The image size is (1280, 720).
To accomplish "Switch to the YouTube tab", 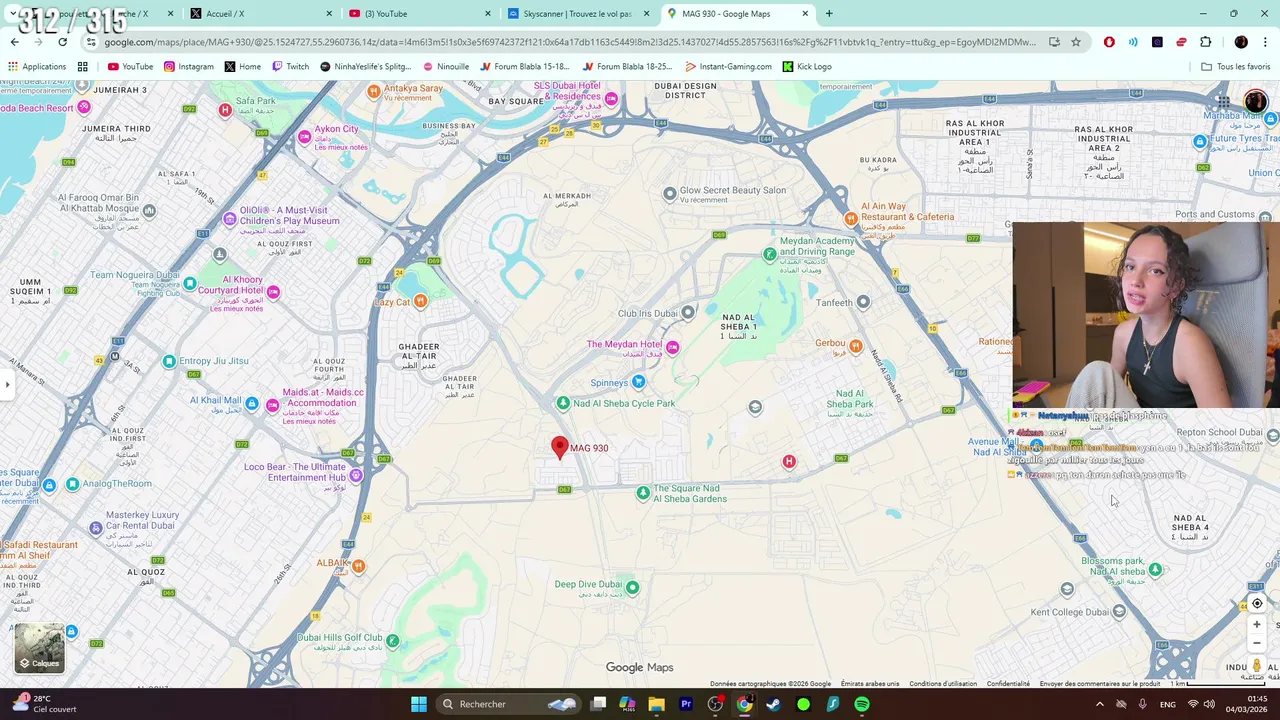I will [420, 14].
